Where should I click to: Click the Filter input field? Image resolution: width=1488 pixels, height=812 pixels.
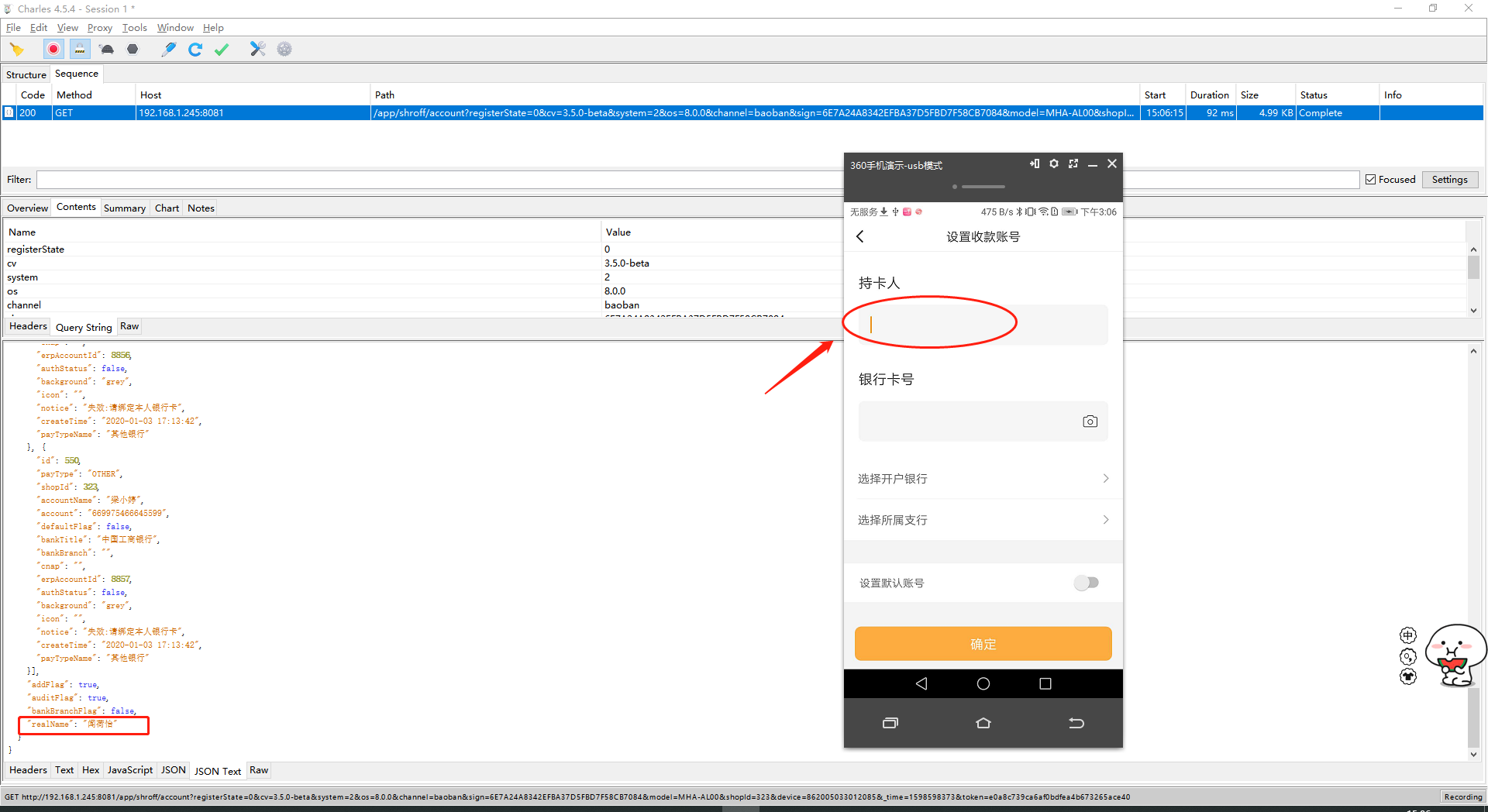tap(697, 180)
